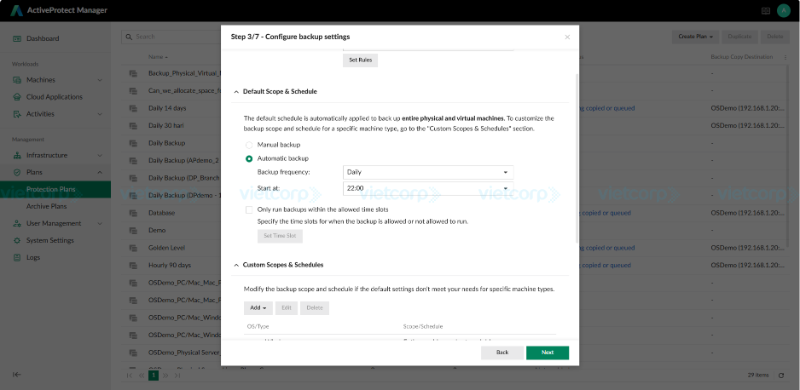
Task: Click the Activities sidebar icon
Action: click(17, 114)
